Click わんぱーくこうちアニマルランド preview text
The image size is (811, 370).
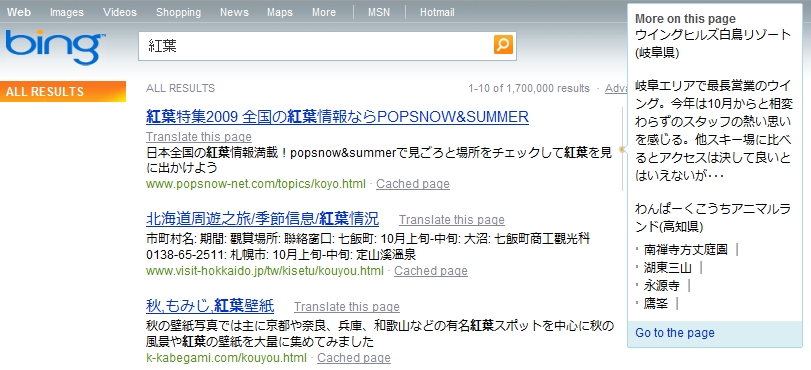pyautogui.click(x=713, y=218)
